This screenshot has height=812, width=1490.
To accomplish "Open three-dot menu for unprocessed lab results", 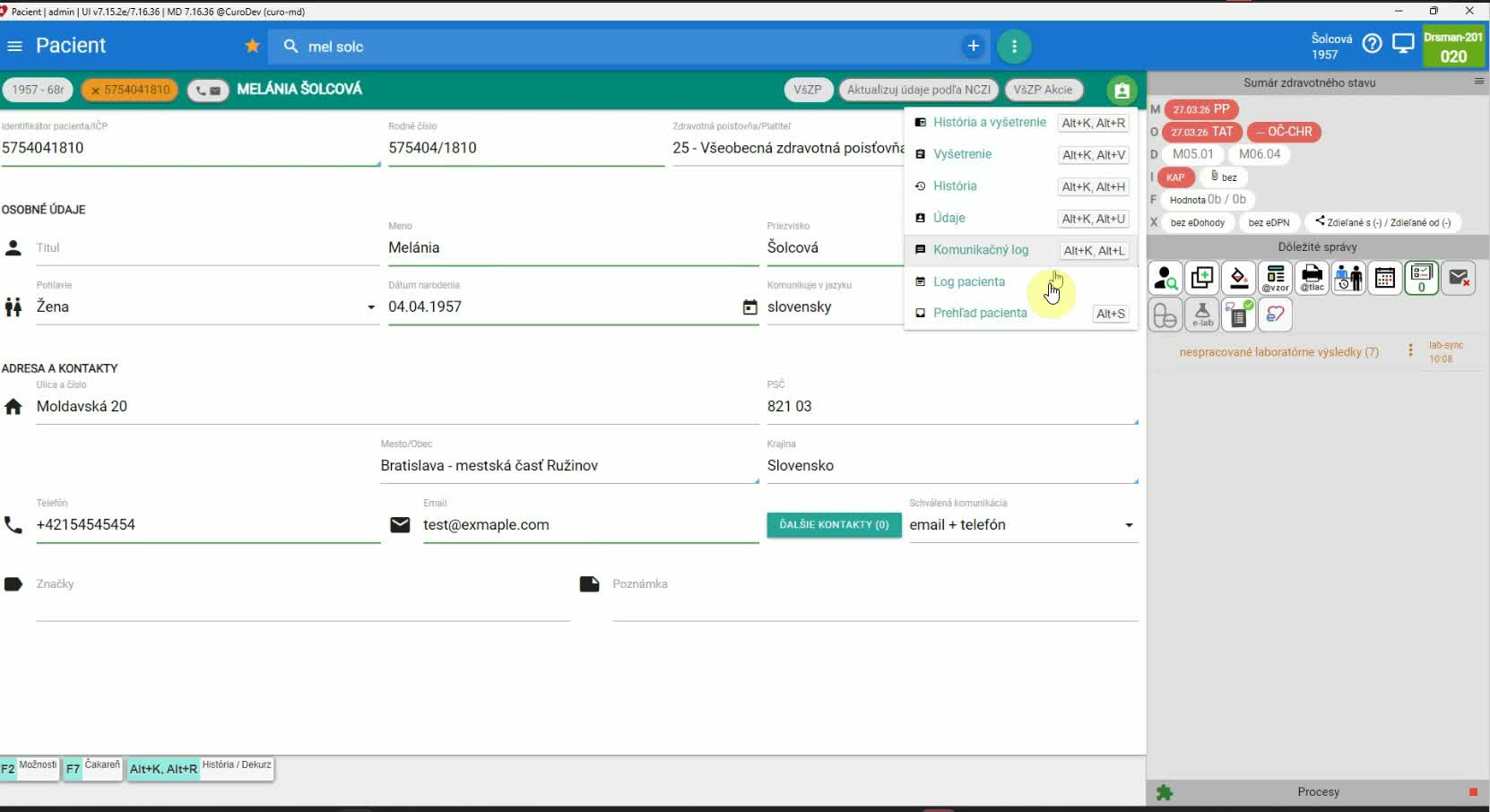I will [1410, 350].
